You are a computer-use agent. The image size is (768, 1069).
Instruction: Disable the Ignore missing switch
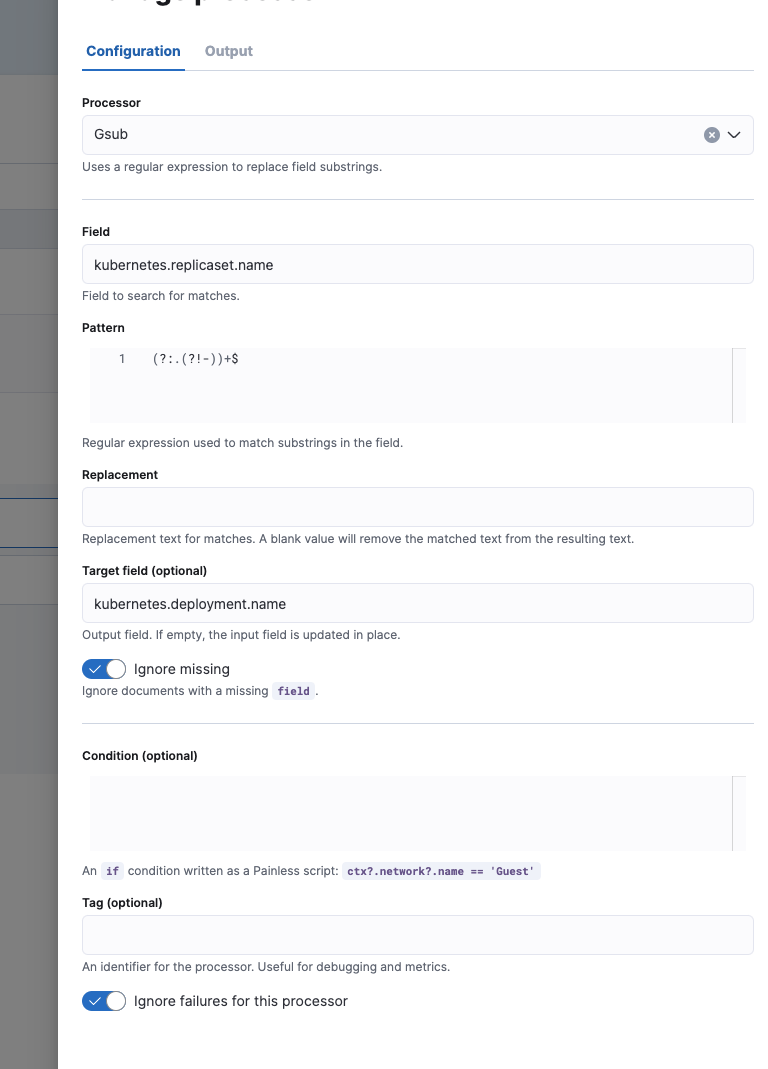coord(104,669)
